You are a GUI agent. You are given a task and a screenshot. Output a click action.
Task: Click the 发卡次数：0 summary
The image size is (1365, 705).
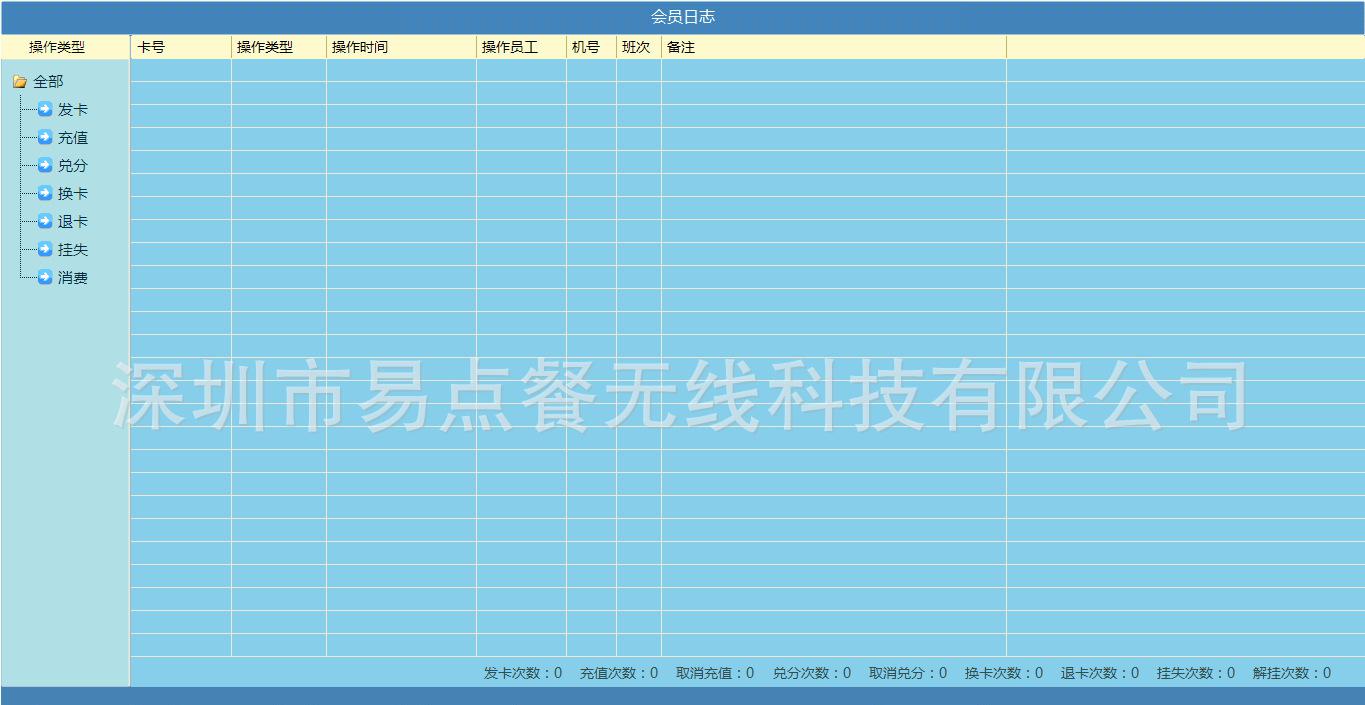click(x=523, y=673)
